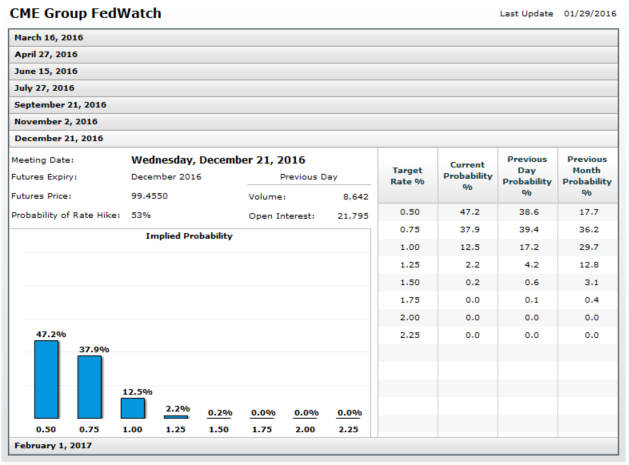
Task: Select the Target Rate % column header
Action: point(408,176)
